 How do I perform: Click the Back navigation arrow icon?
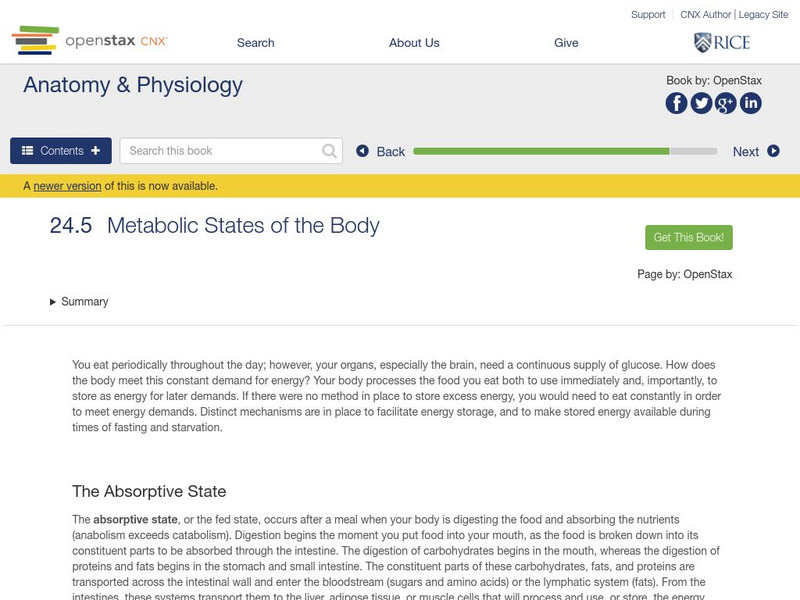363,150
